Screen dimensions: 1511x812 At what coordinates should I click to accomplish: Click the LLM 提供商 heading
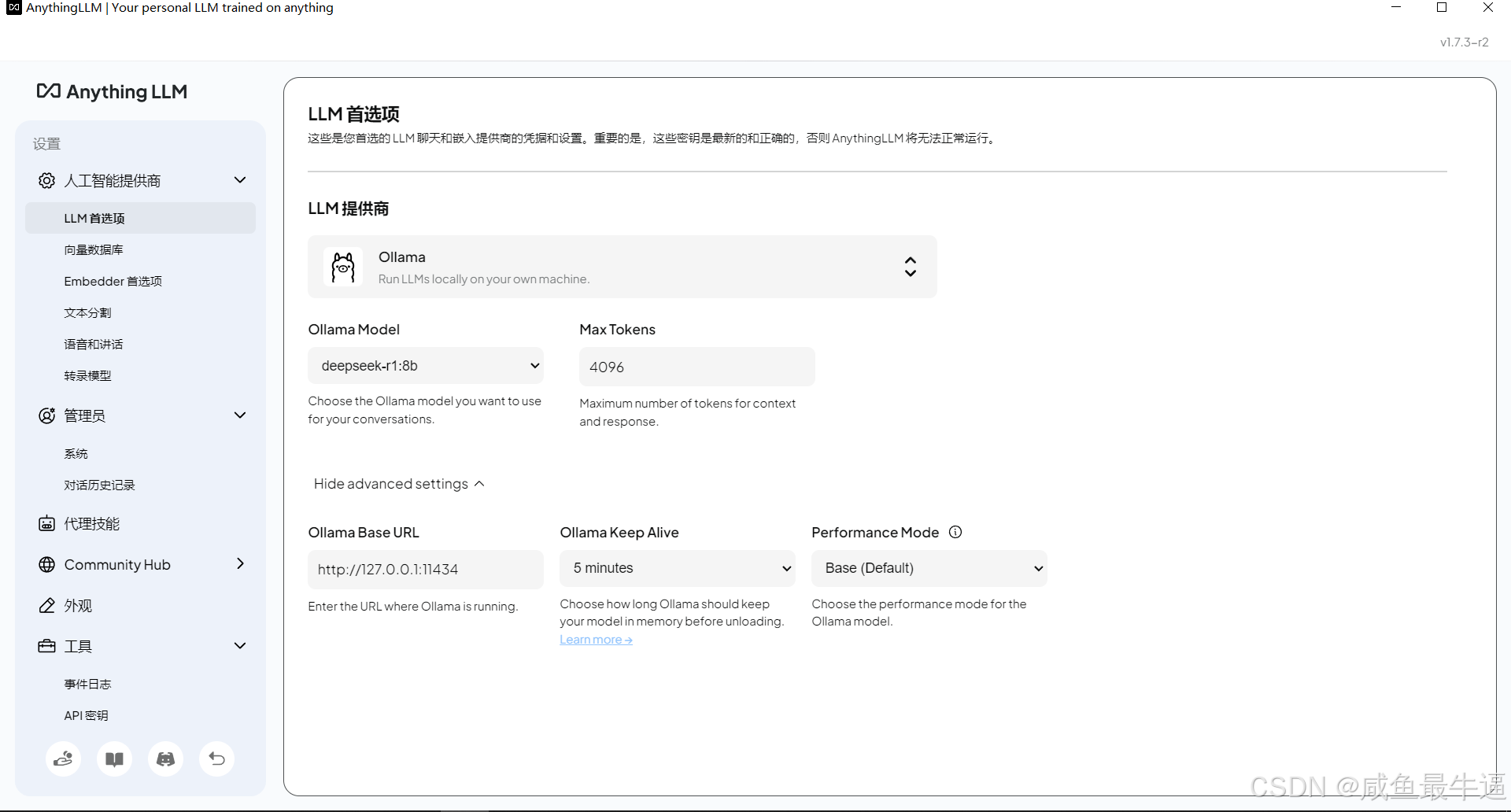(349, 209)
